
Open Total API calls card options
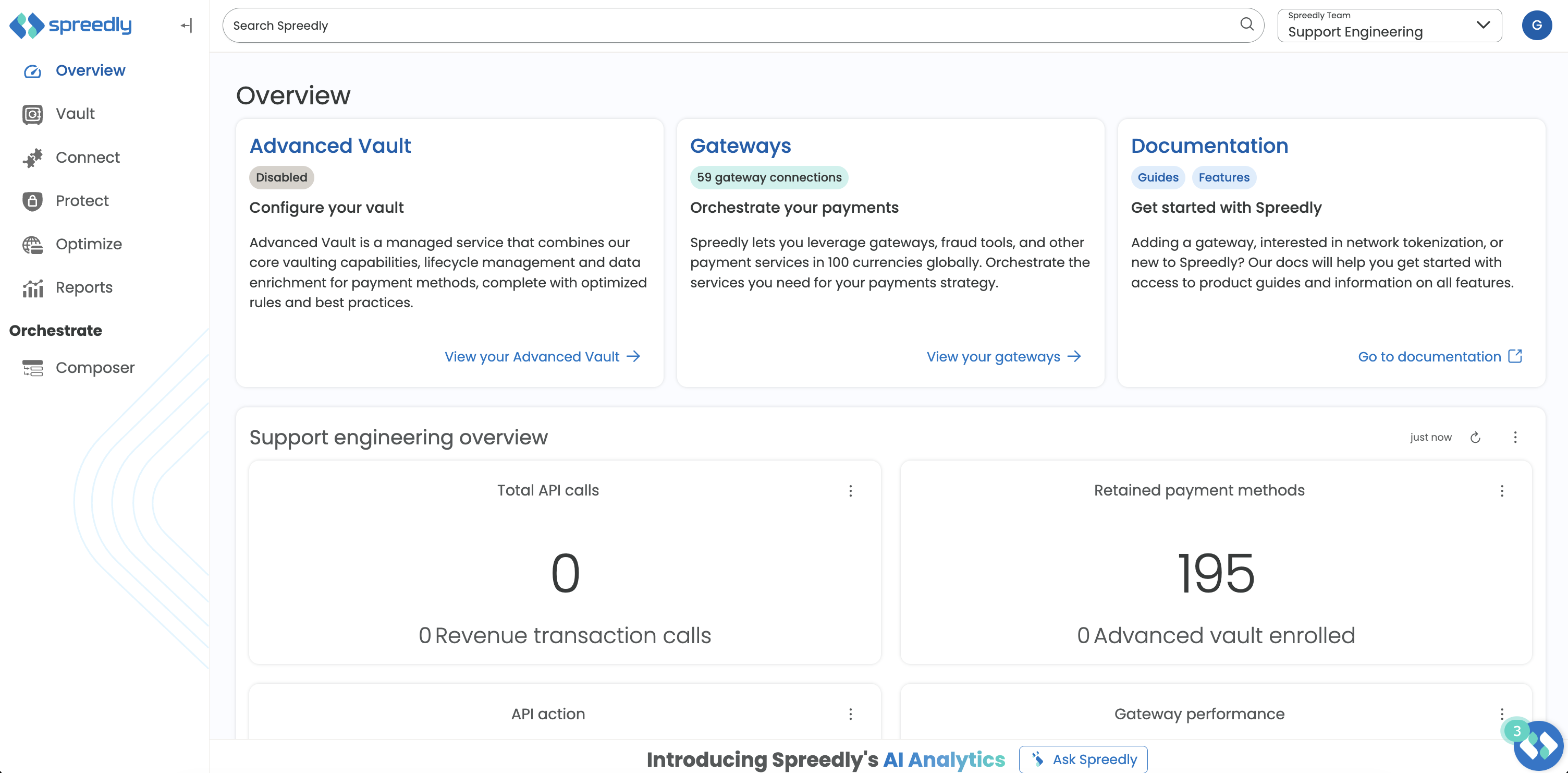tap(850, 491)
